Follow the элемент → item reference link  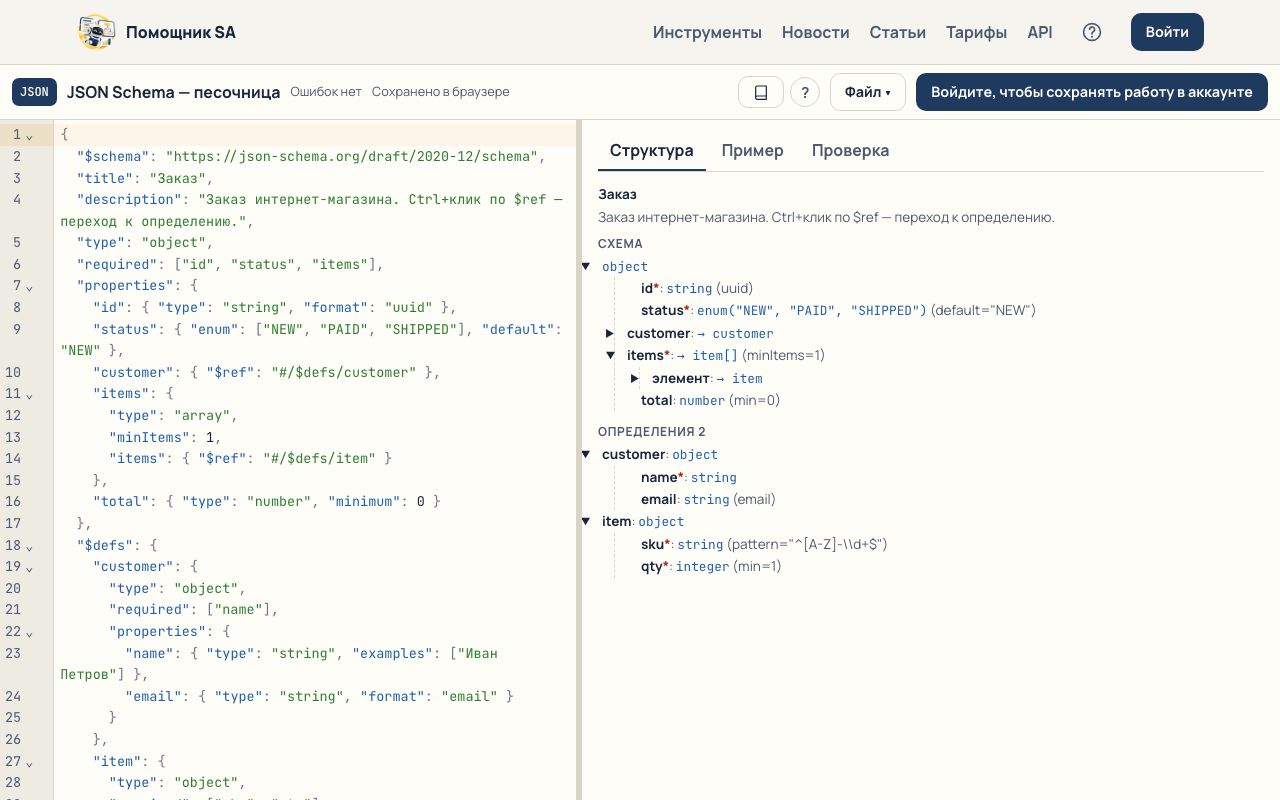739,378
